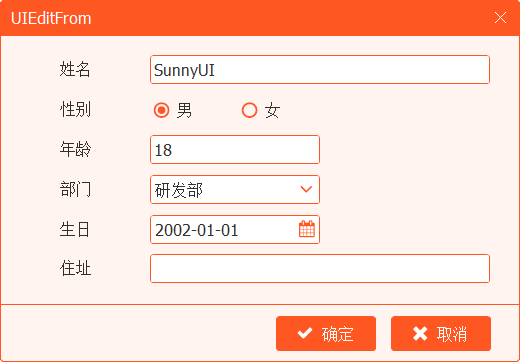Select the 女 radio button
This screenshot has height=362, width=520.
(249, 110)
